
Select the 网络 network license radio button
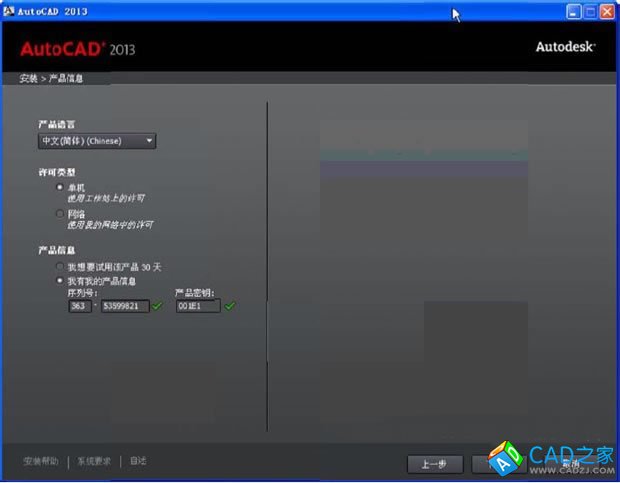tap(60, 213)
